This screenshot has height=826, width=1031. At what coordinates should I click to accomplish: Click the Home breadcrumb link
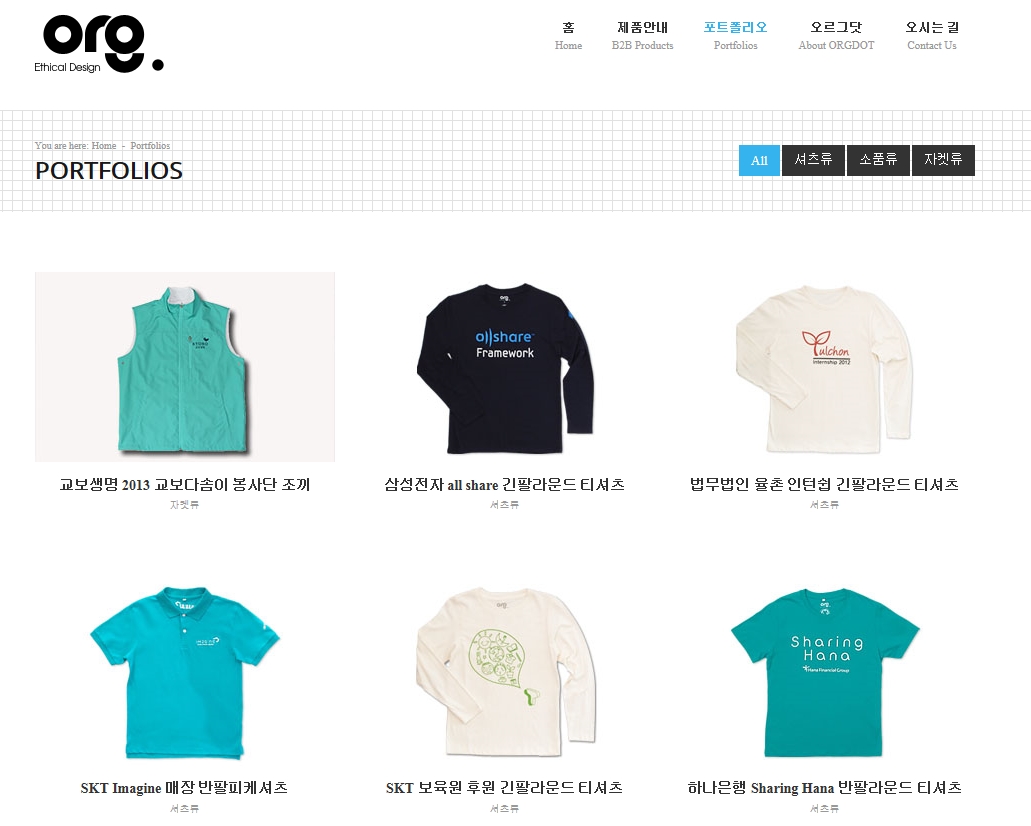[x=104, y=146]
